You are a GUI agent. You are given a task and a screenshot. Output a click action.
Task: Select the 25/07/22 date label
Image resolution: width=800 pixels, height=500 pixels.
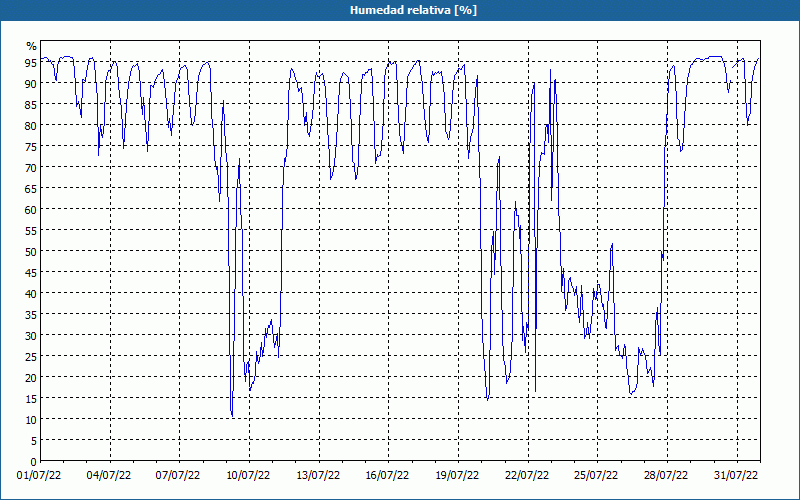click(596, 476)
